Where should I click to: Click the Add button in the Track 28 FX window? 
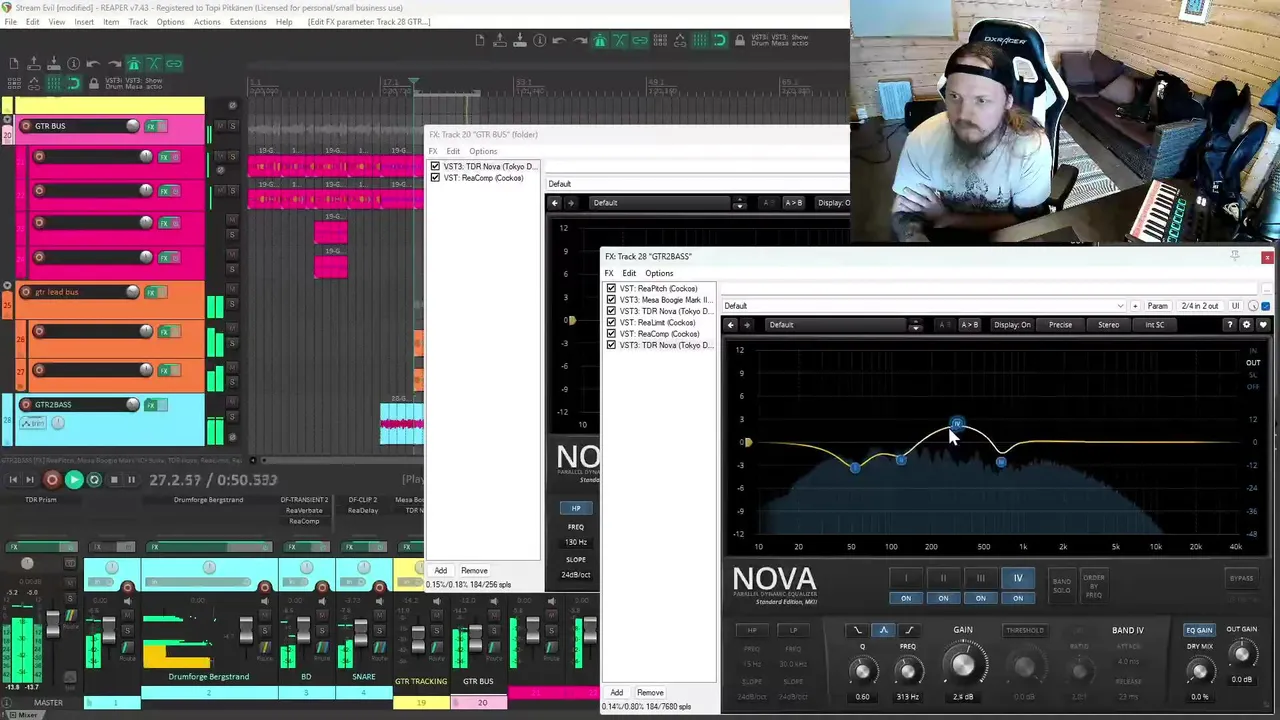pyautogui.click(x=617, y=693)
